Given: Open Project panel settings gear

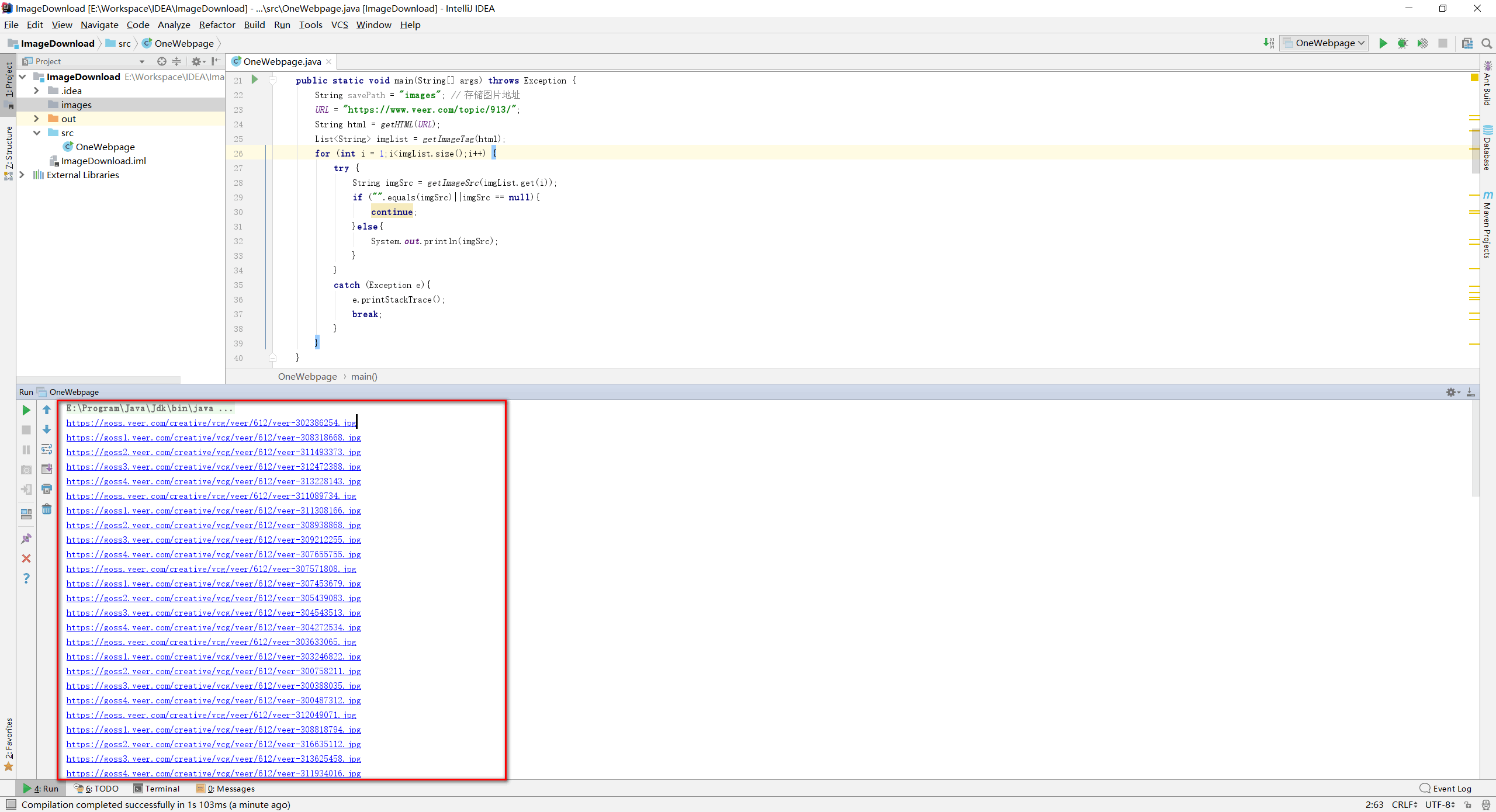Looking at the screenshot, I should [x=198, y=61].
